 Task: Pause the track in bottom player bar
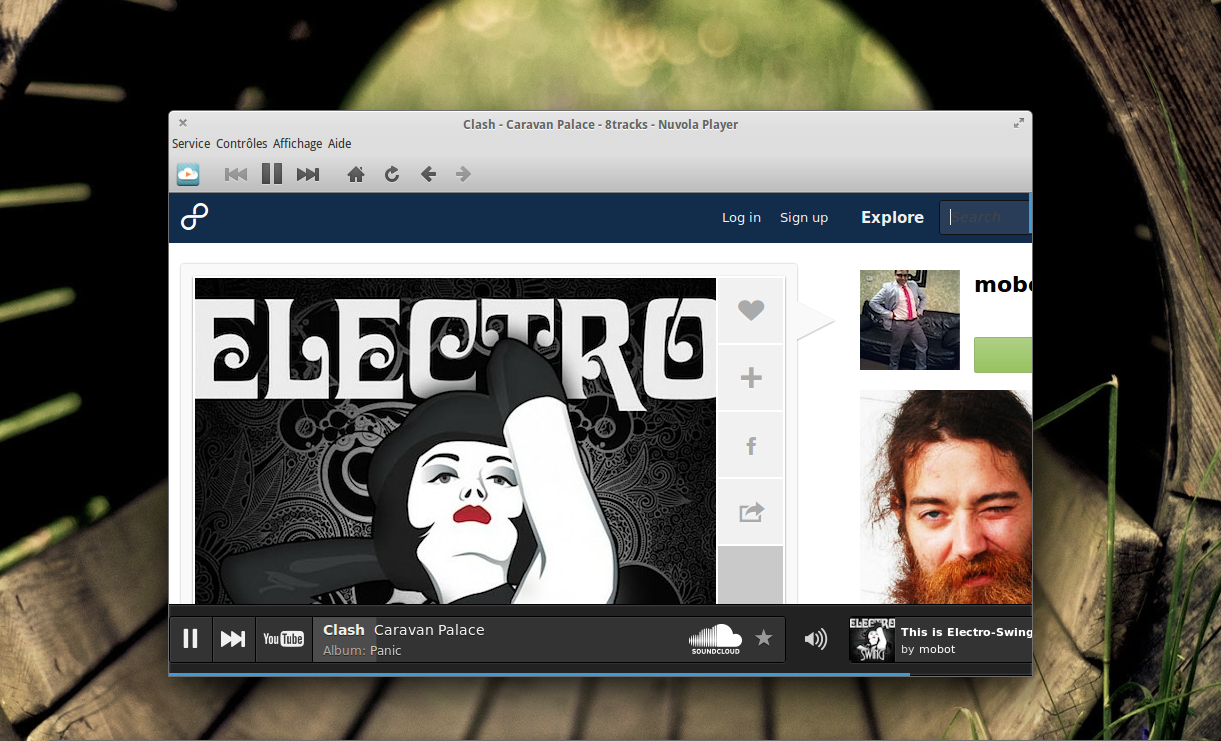pos(190,639)
